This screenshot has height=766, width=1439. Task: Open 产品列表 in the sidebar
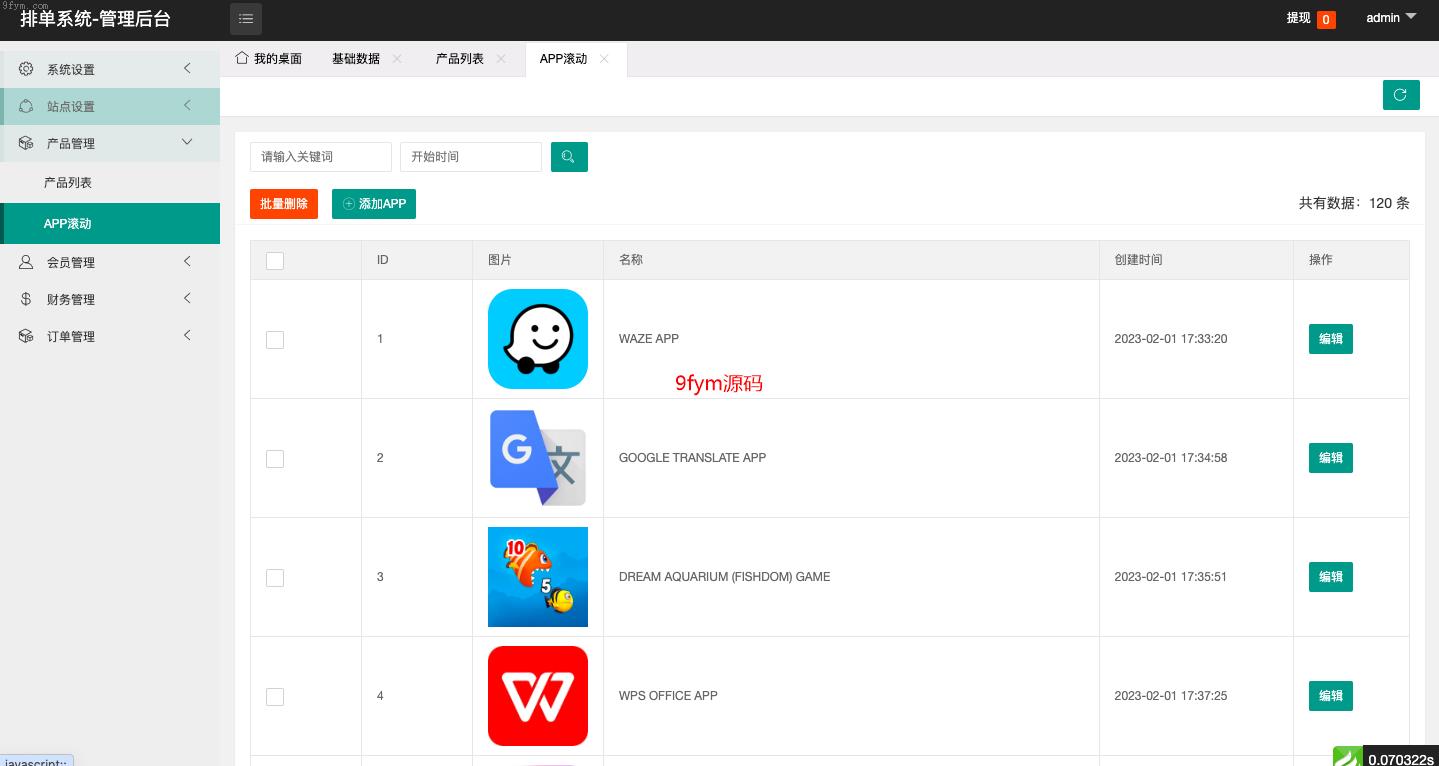coord(68,183)
